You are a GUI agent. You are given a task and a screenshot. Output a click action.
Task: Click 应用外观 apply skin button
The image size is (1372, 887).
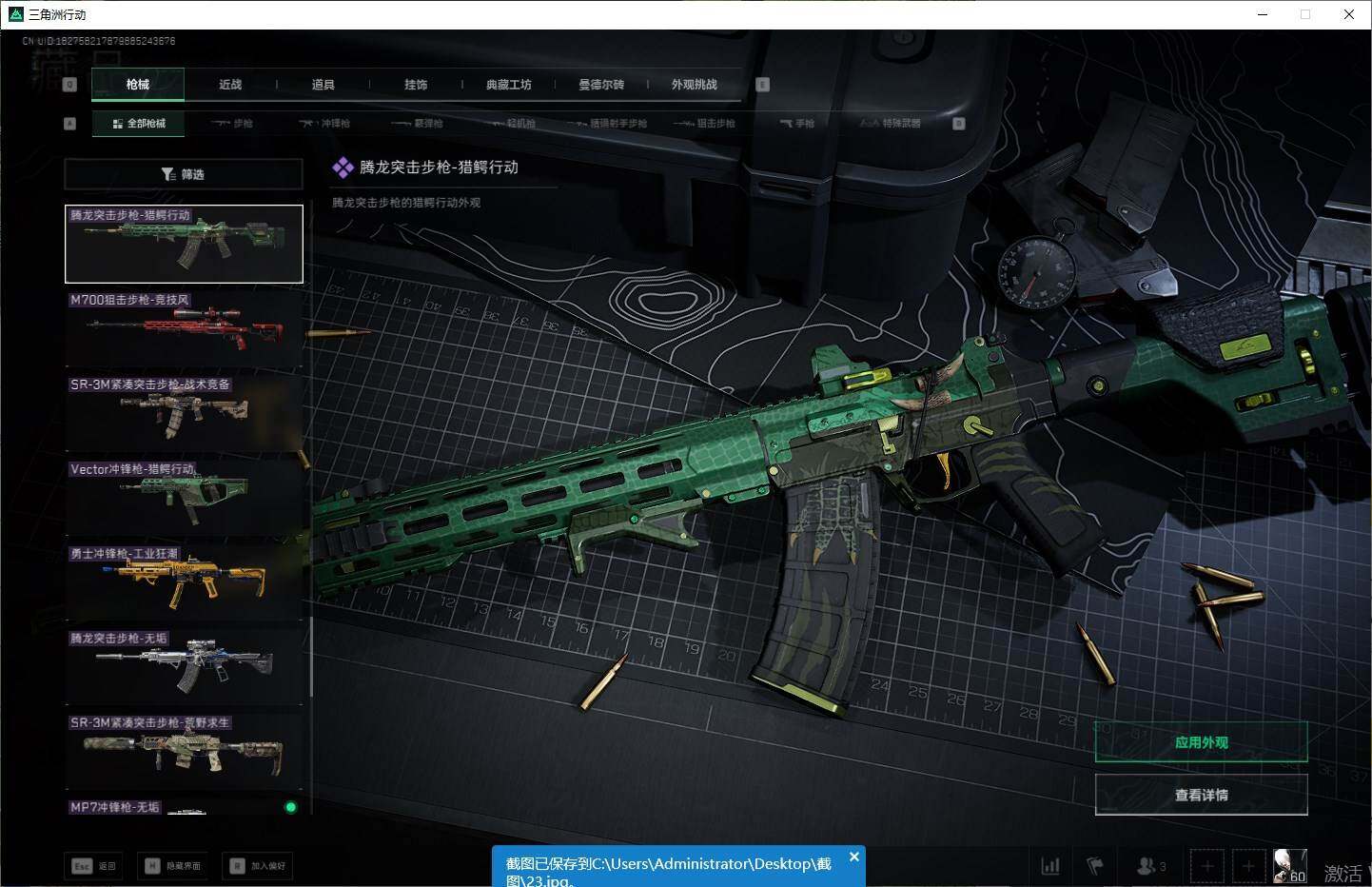click(x=1201, y=742)
